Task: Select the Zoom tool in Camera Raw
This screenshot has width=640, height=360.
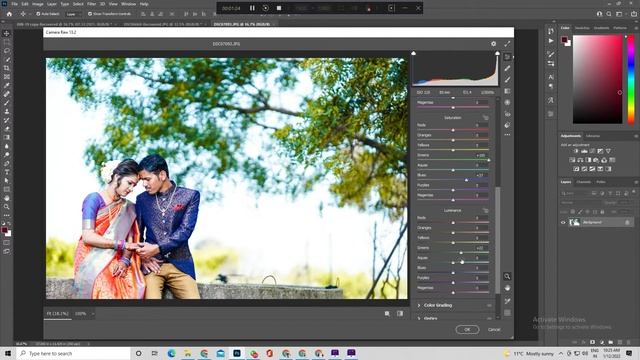Action: click(507, 276)
